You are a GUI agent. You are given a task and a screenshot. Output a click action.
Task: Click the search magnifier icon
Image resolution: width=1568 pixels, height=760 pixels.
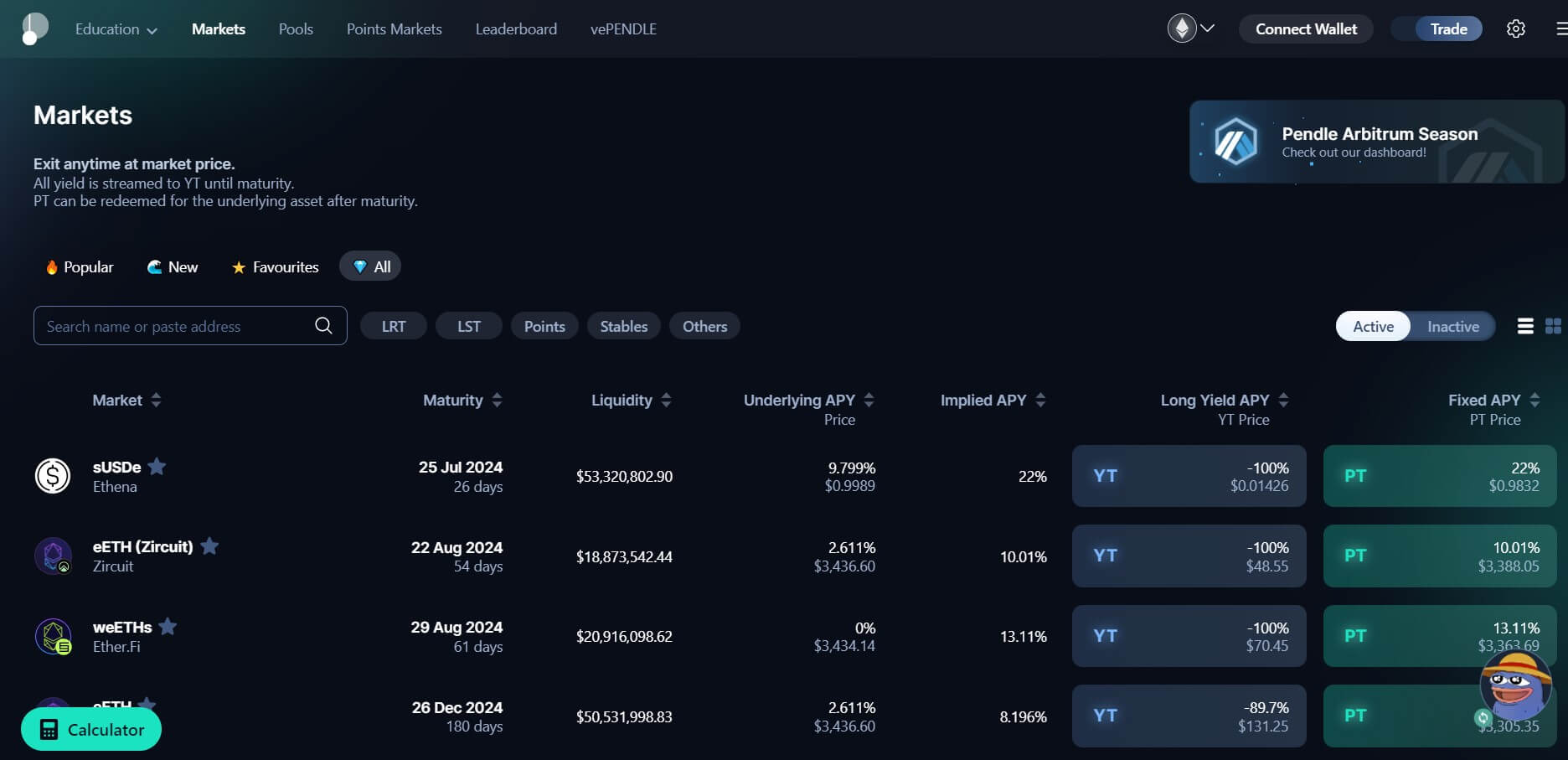323,325
